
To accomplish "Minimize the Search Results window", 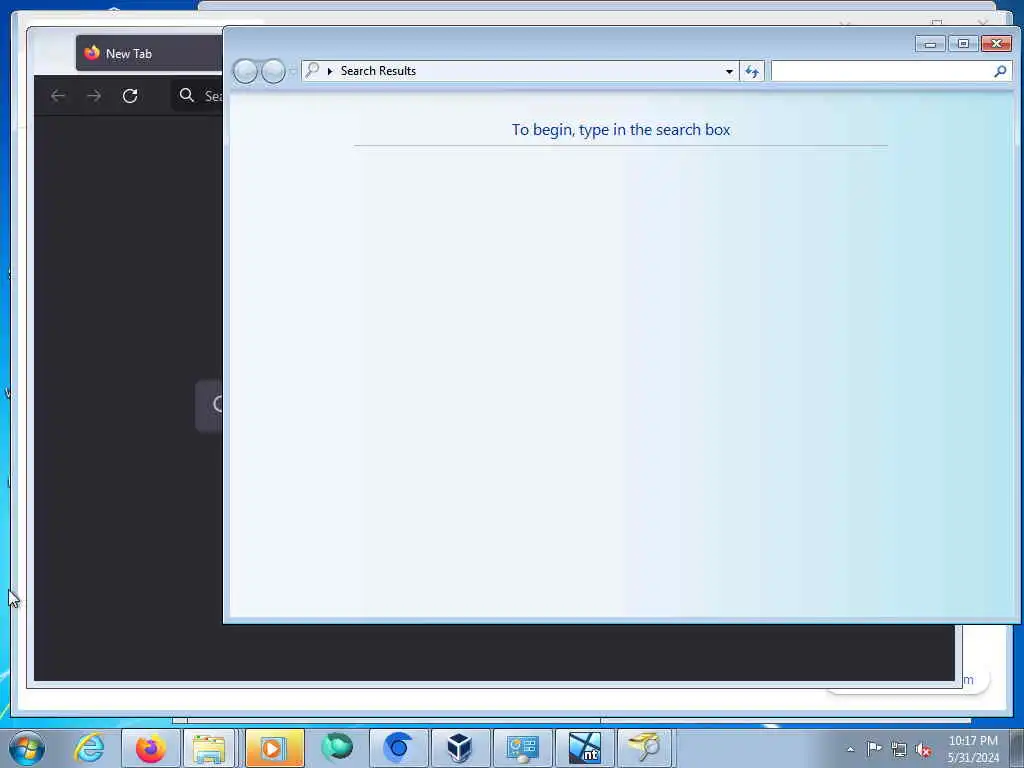I will point(930,44).
